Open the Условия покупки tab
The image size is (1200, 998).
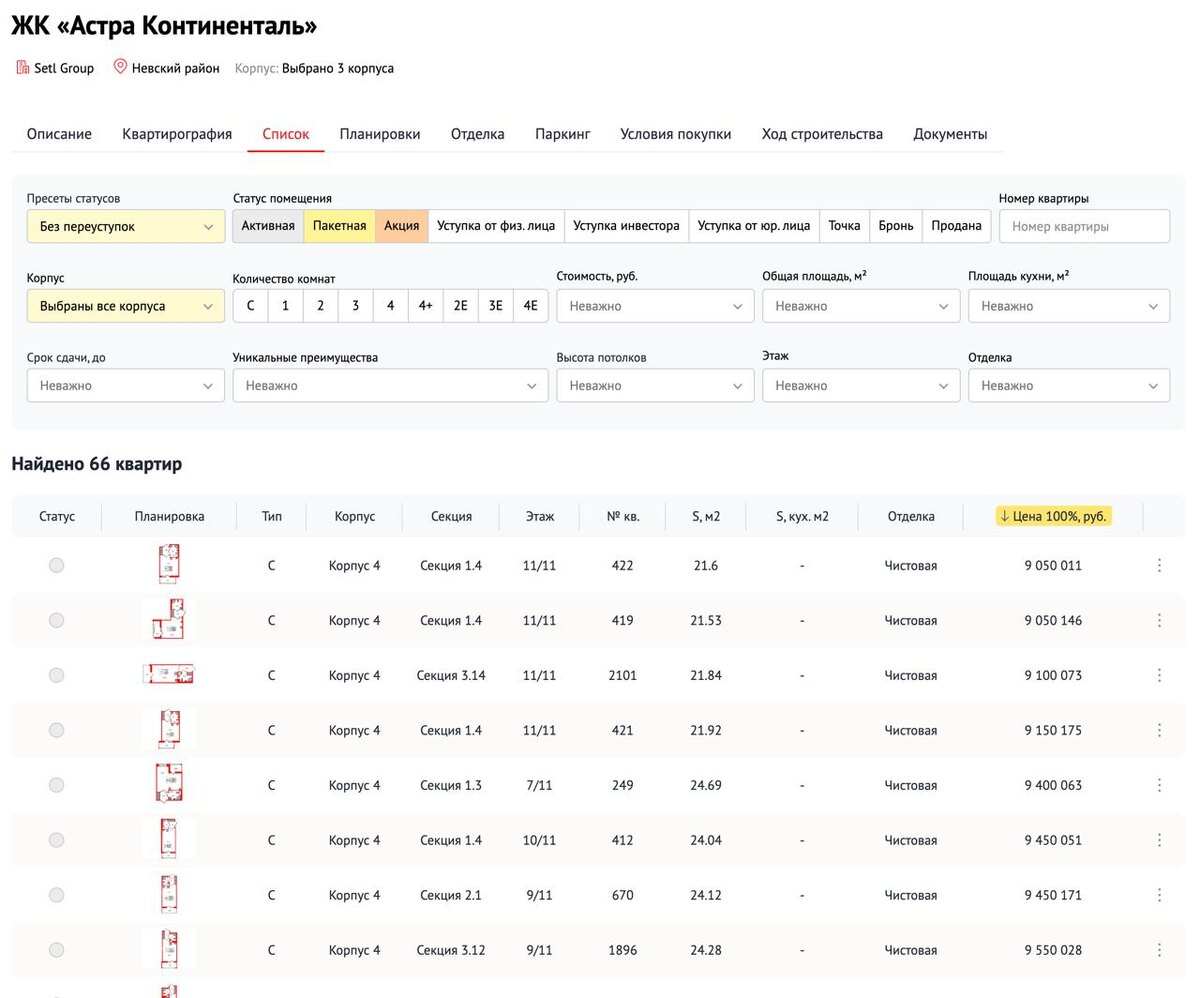(676, 134)
